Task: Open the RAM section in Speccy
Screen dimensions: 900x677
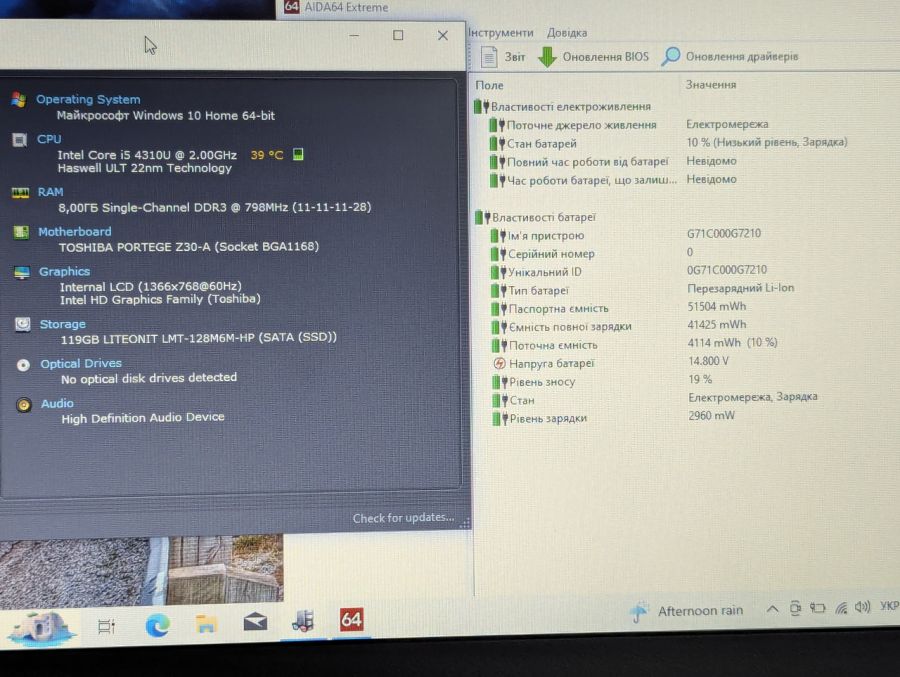Action: [51, 192]
